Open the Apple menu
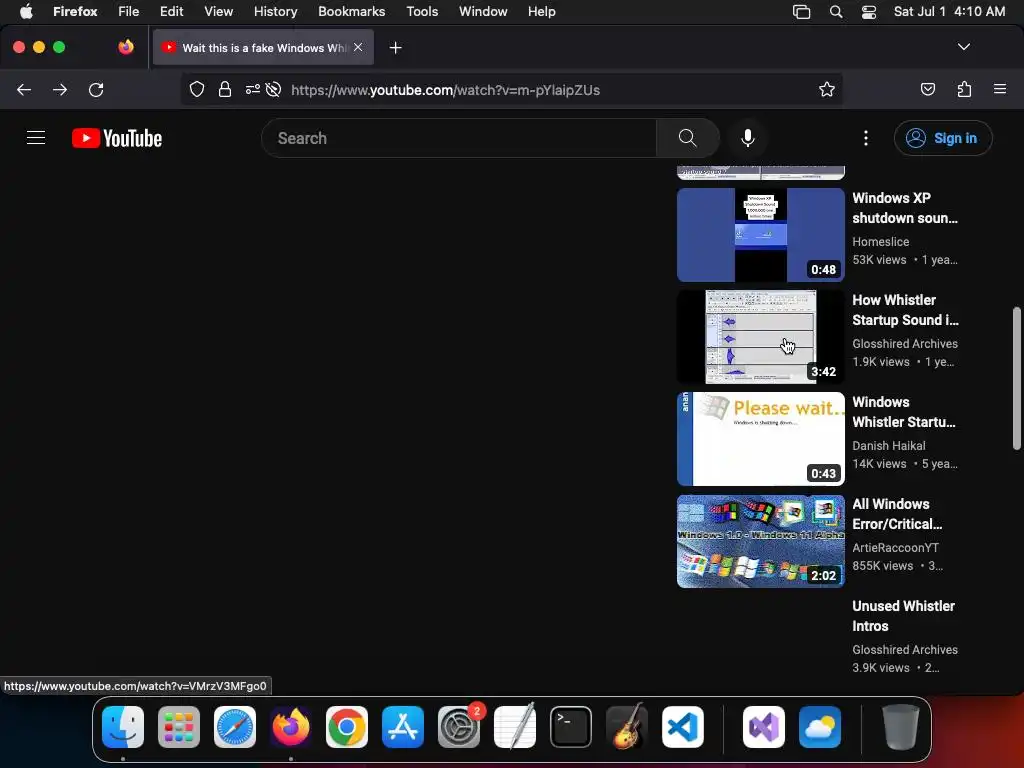Image resolution: width=1024 pixels, height=768 pixels. point(26,12)
